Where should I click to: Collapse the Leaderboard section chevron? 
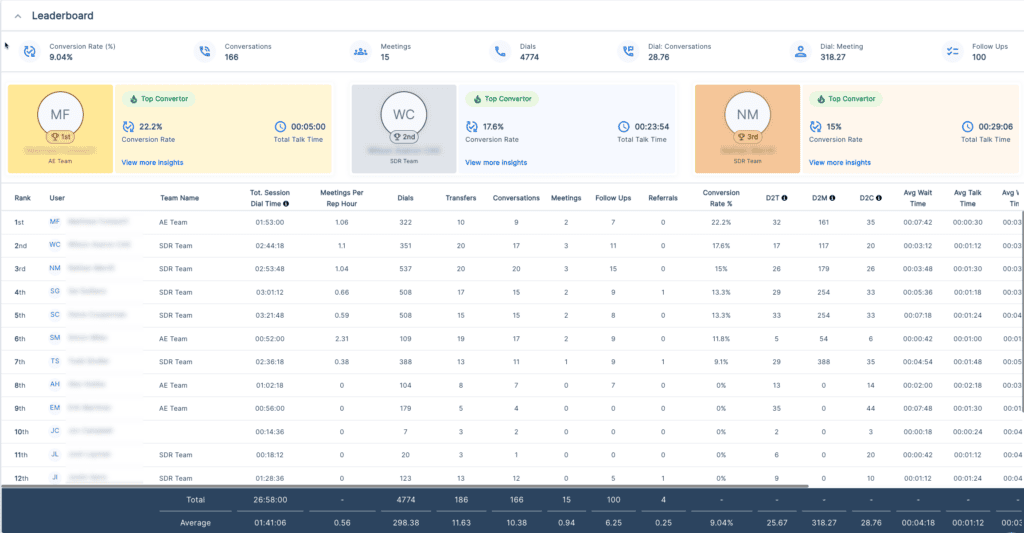pyautogui.click(x=18, y=16)
